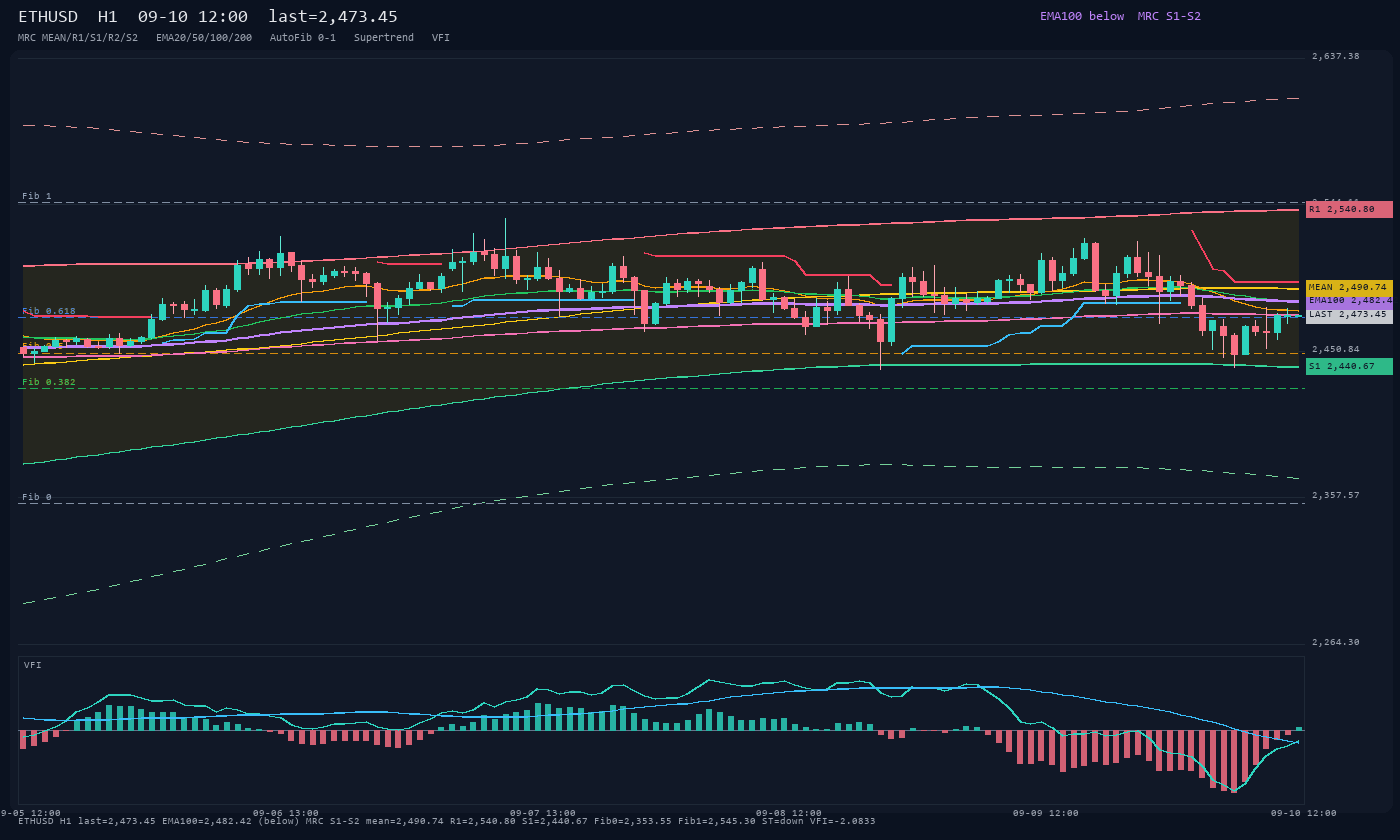Viewport: 1400px width, 840px height.
Task: Click the VFI entry in the top legend
Action: tap(441, 37)
